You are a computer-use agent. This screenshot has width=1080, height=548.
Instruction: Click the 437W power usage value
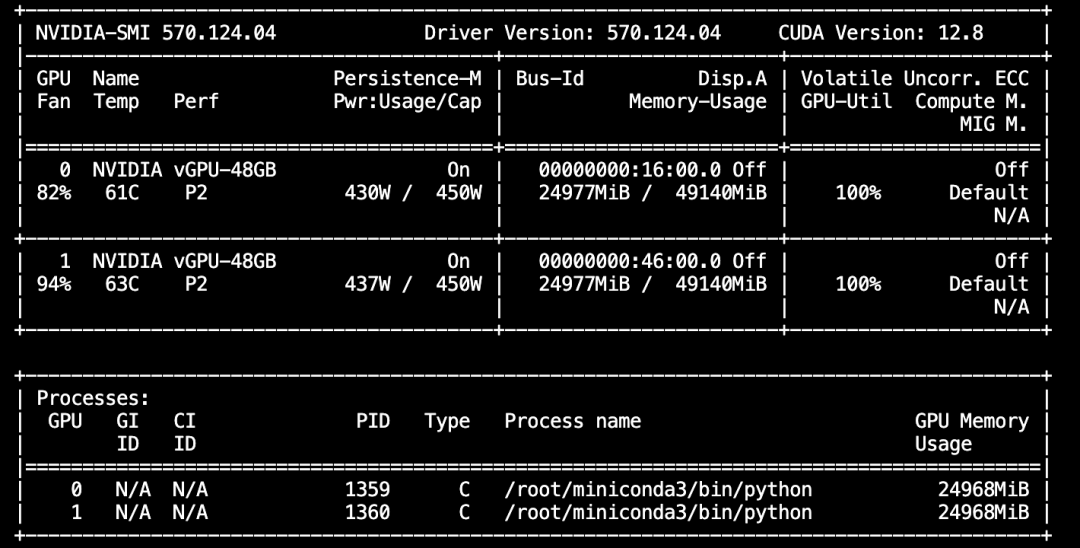click(367, 284)
